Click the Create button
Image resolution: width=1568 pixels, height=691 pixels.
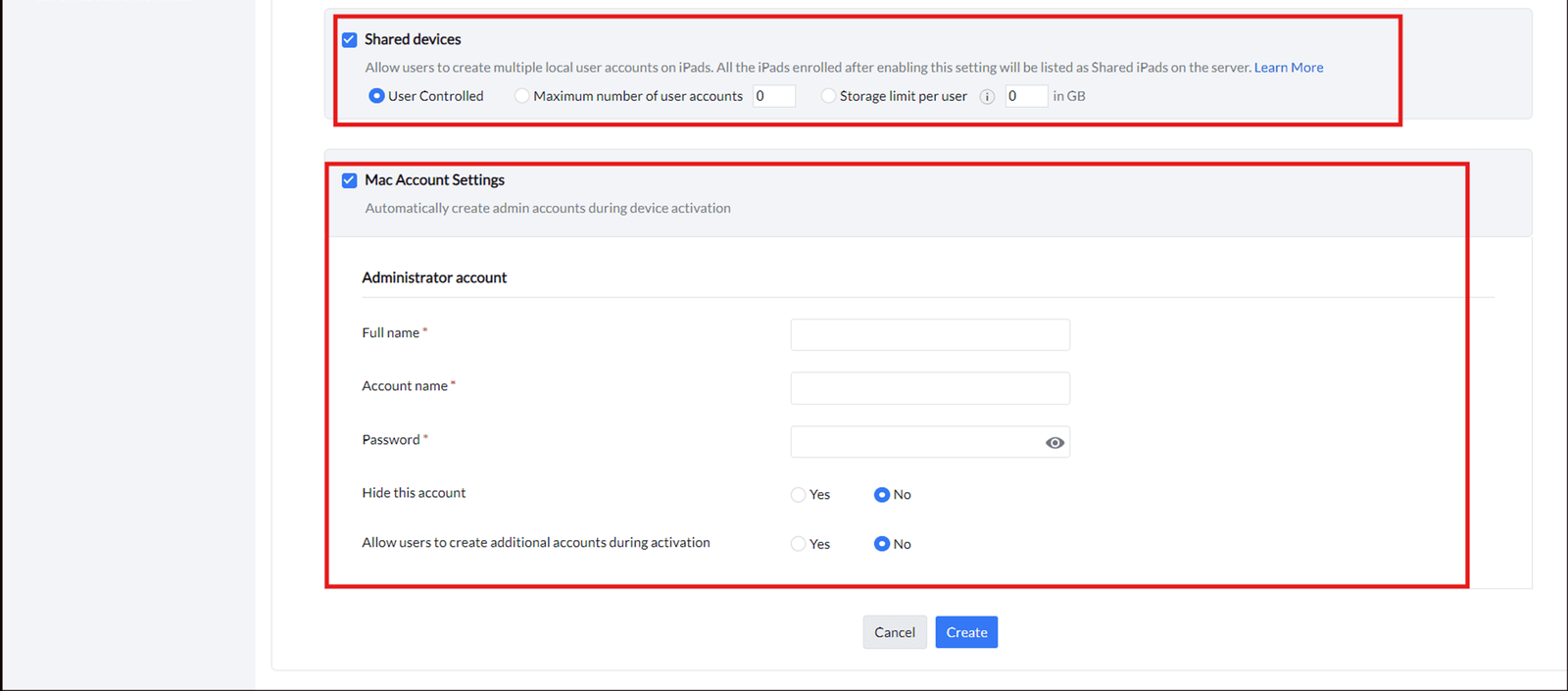(x=966, y=632)
